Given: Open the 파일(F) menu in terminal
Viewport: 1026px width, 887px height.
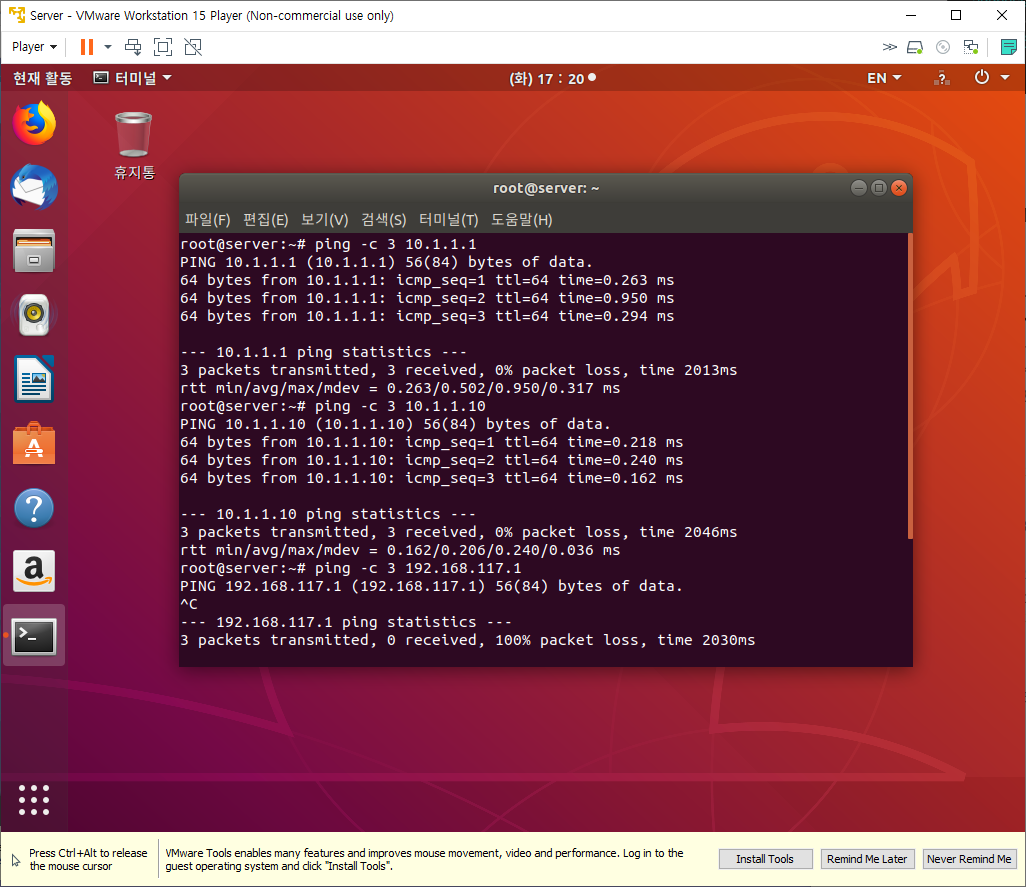Looking at the screenshot, I should tap(207, 220).
